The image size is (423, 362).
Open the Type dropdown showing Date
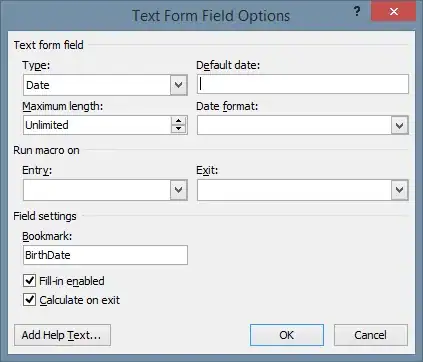click(x=179, y=85)
